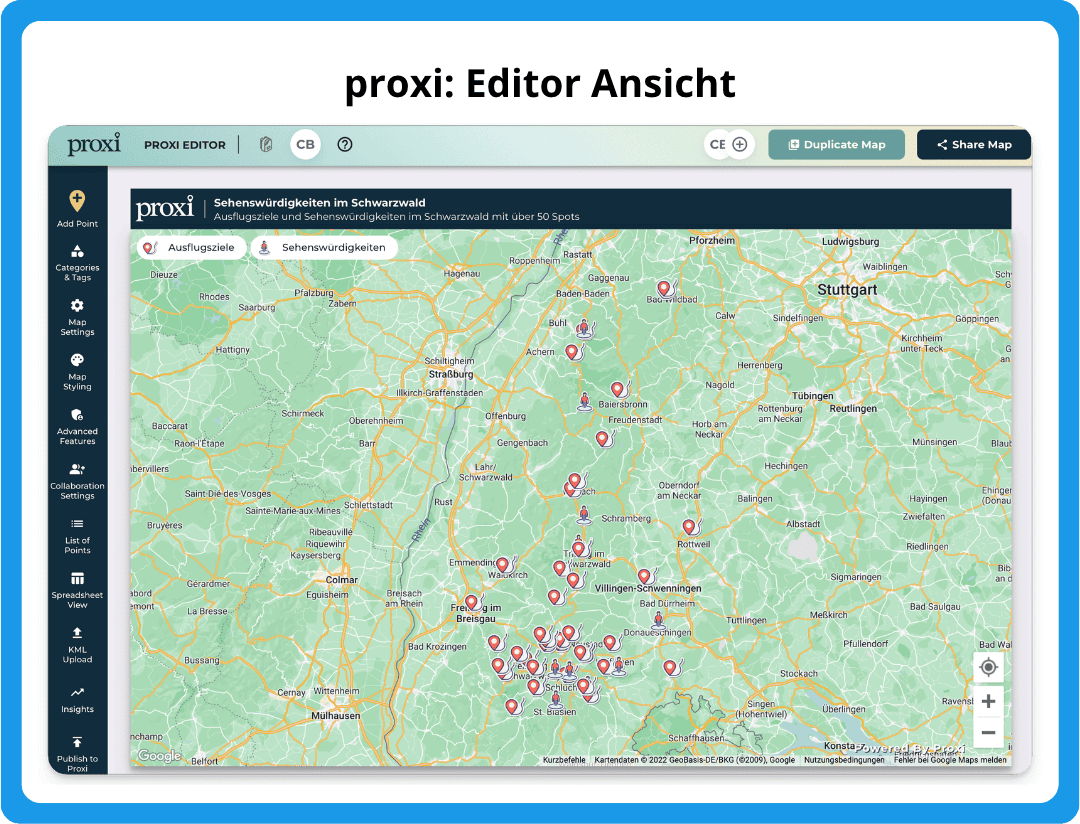Open Spreadsheet View in sidebar
Viewport: 1080px width, 824px height.
tap(77, 590)
